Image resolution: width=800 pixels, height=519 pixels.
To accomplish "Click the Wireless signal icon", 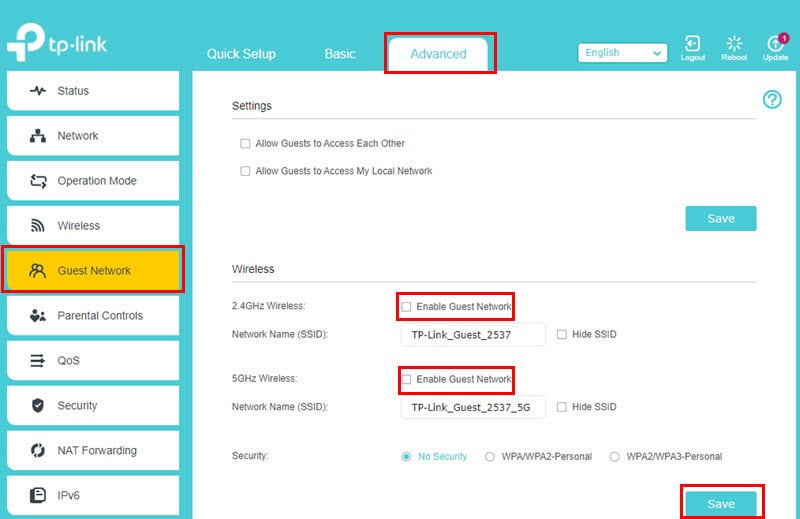I will (x=38, y=226).
